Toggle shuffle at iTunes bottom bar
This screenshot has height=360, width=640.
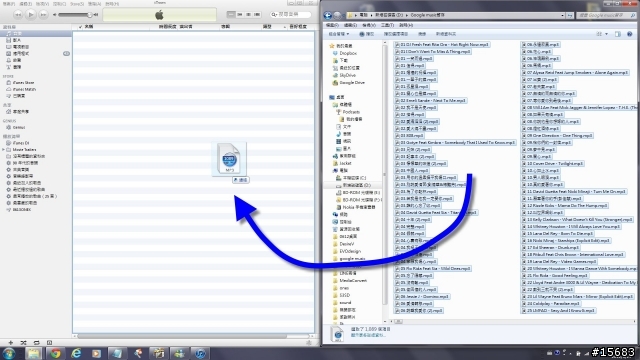(23, 342)
